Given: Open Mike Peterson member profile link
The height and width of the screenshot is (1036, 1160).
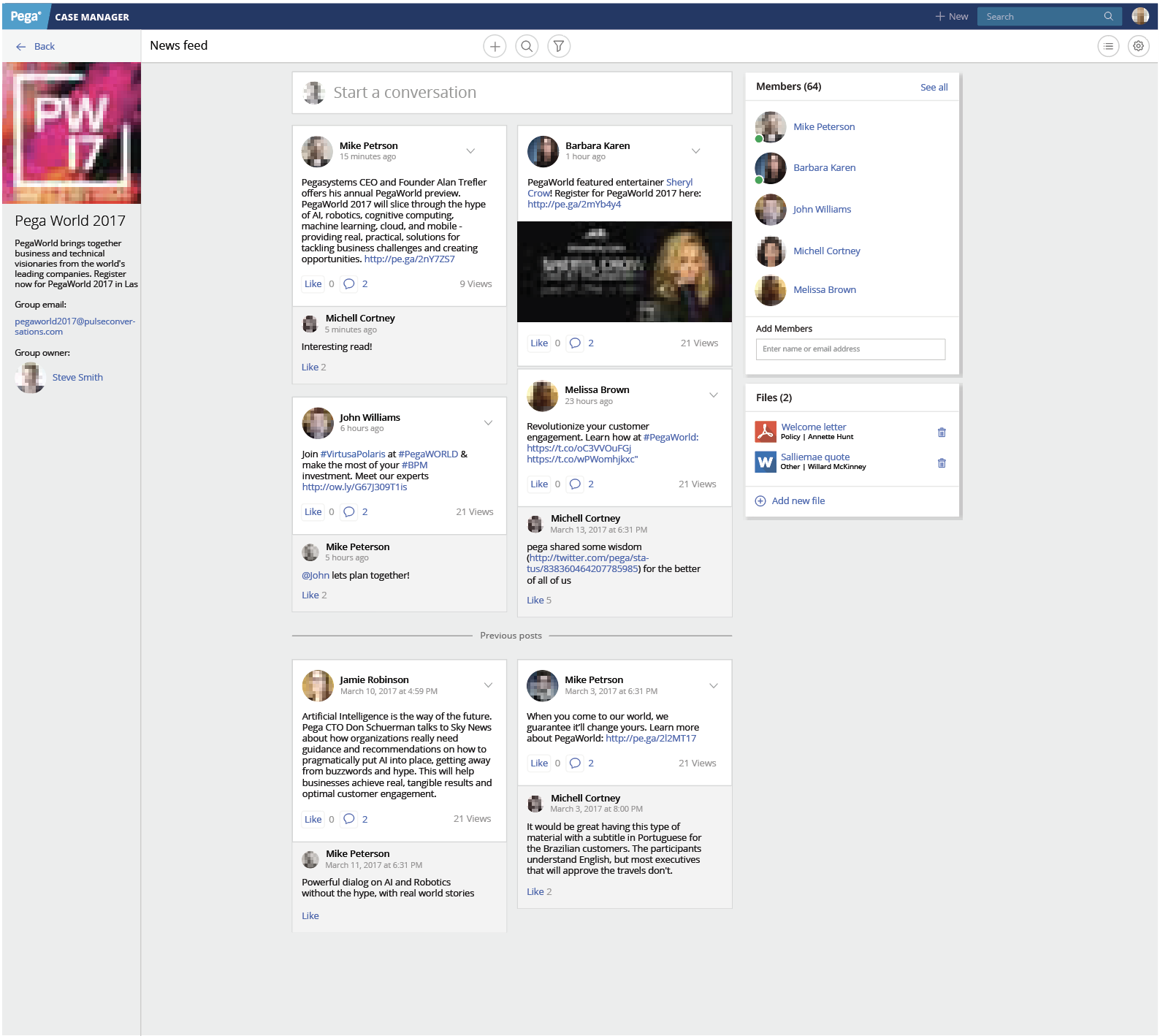Looking at the screenshot, I should coord(824,127).
